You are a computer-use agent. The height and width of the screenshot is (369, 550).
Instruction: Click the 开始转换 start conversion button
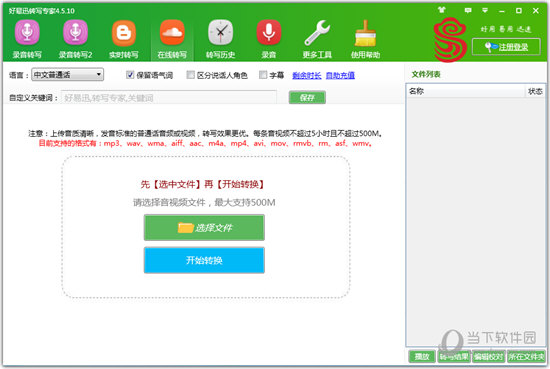(204, 260)
